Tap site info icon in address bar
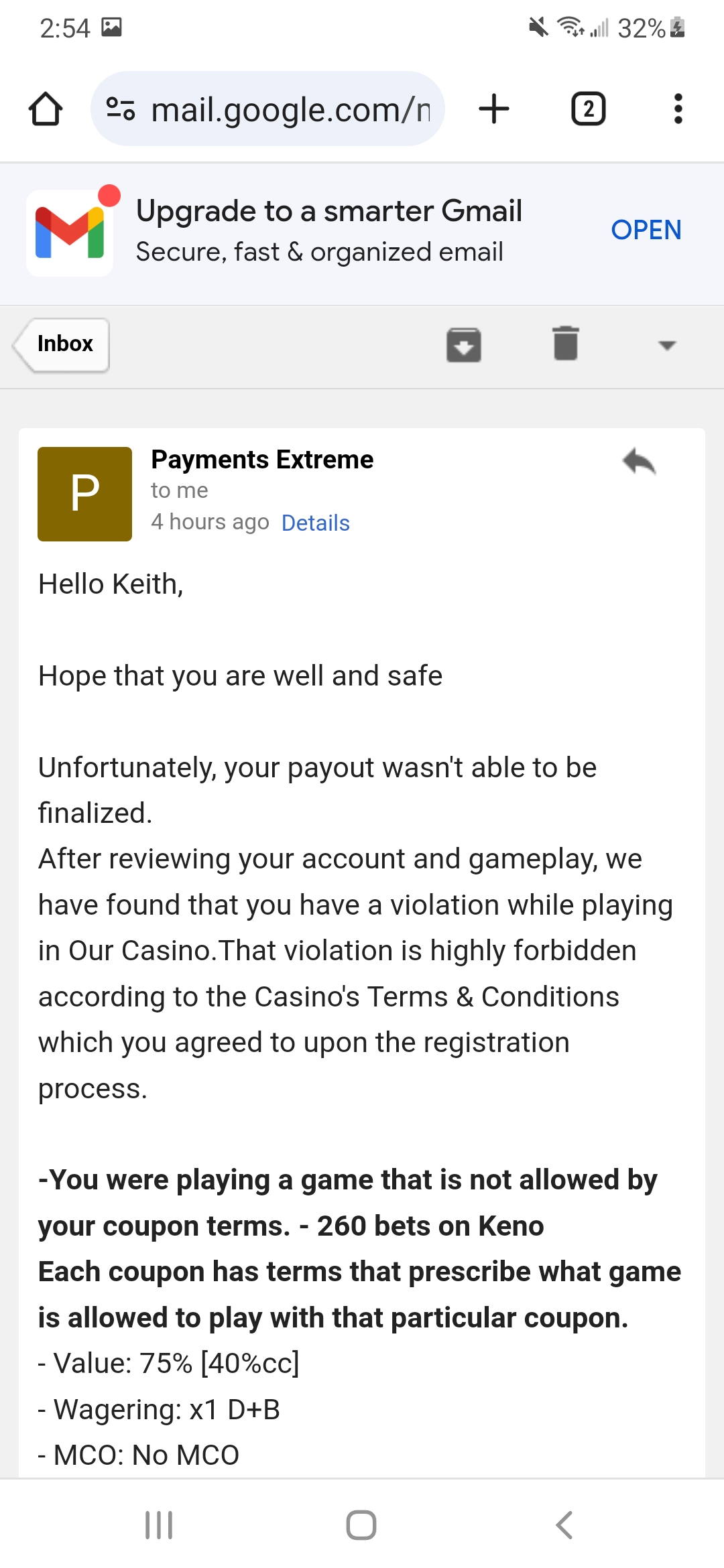 [x=121, y=109]
